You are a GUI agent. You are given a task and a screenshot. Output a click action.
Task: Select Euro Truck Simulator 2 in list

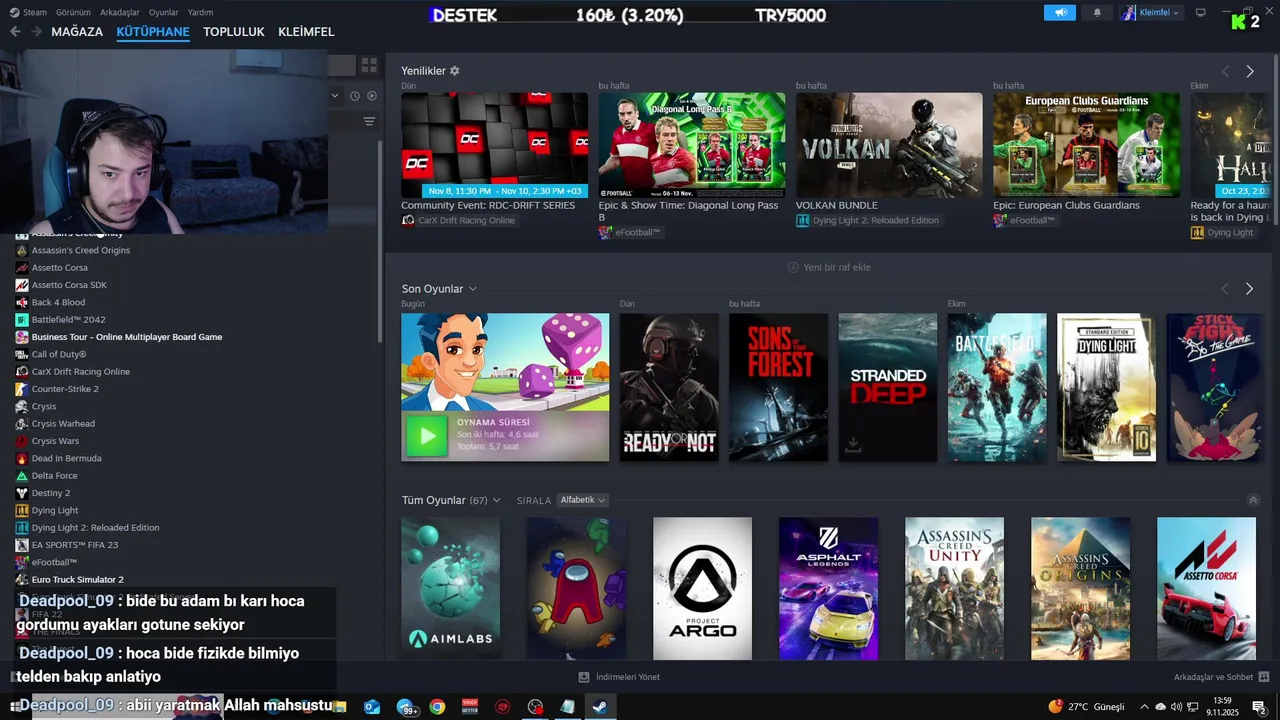[x=77, y=580]
